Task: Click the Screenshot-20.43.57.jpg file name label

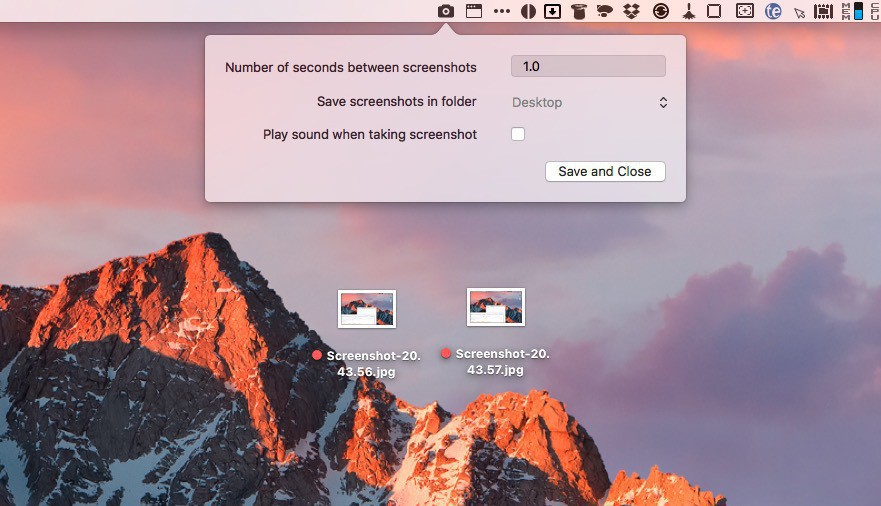Action: pos(502,362)
